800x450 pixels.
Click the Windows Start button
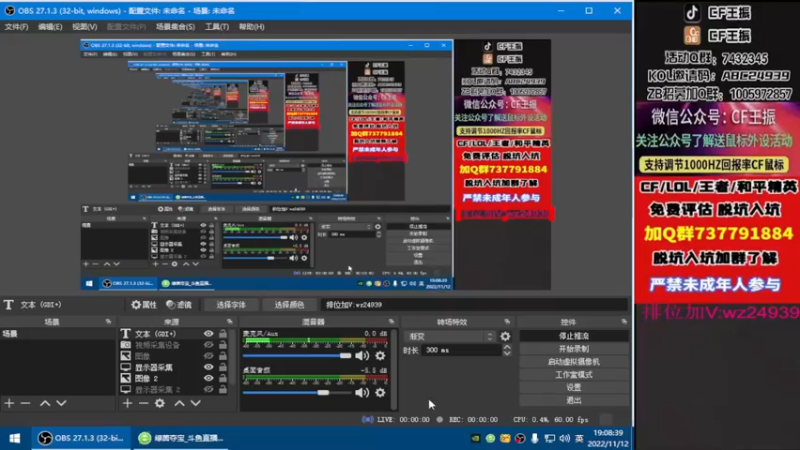click(x=15, y=438)
